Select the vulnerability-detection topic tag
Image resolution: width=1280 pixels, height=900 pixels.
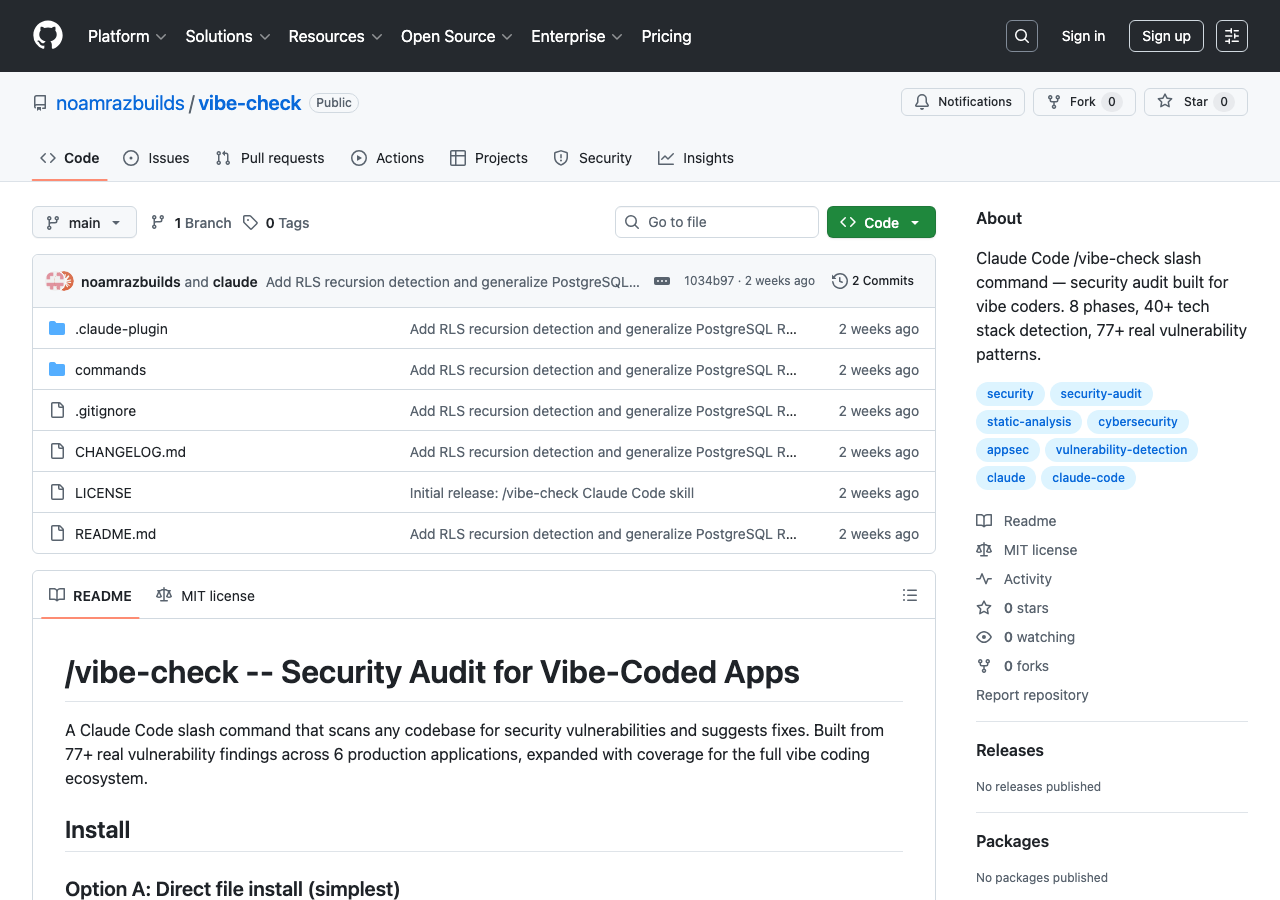(x=1121, y=450)
